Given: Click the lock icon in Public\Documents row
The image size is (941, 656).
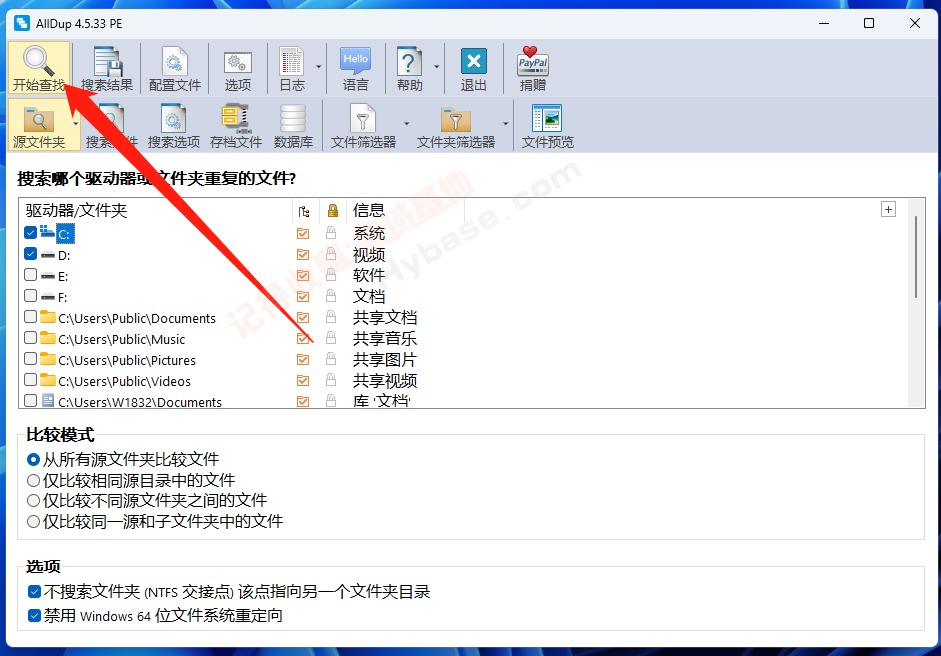Looking at the screenshot, I should [x=331, y=317].
